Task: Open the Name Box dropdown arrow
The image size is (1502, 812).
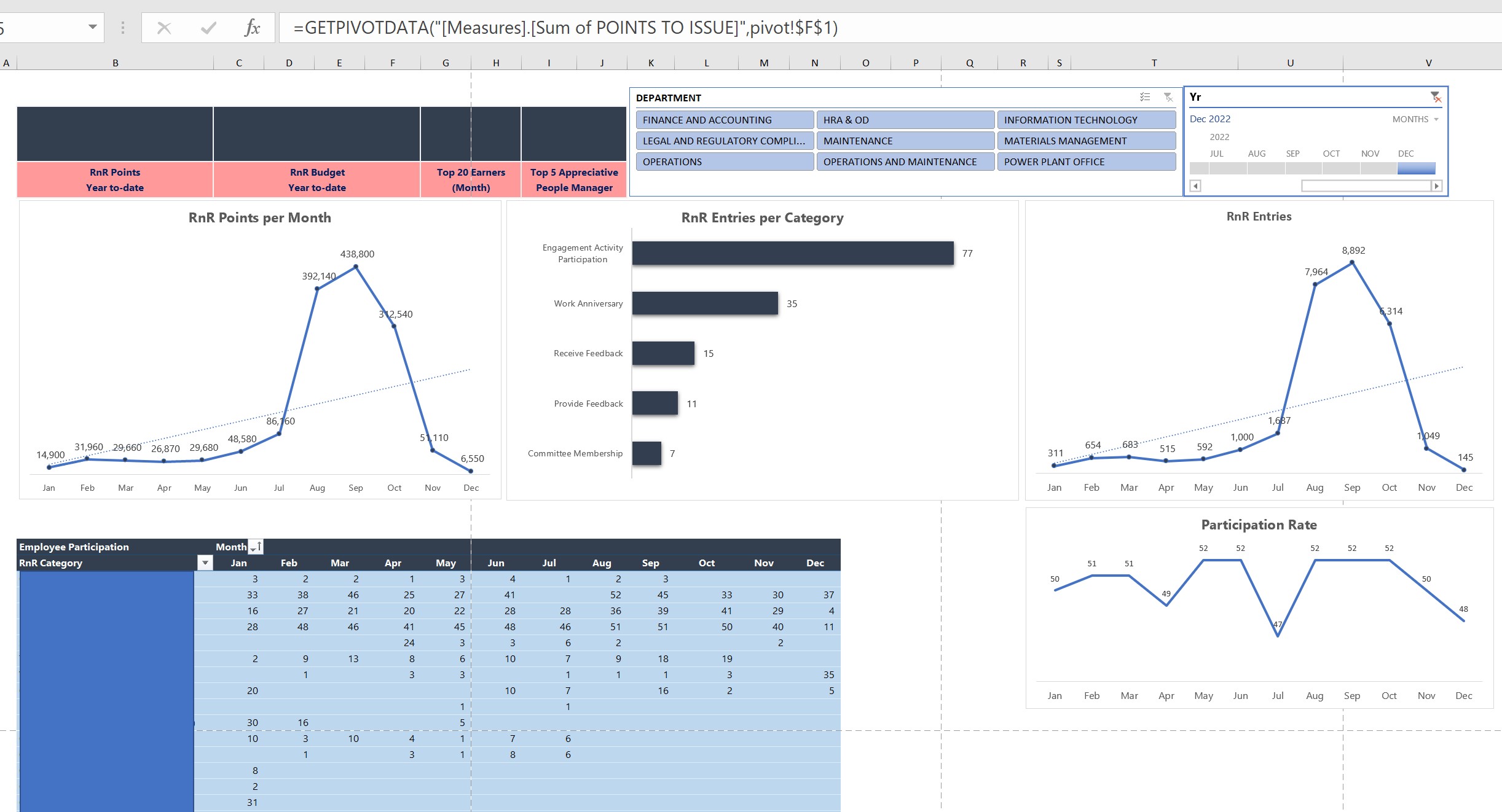Action: pos(92,27)
